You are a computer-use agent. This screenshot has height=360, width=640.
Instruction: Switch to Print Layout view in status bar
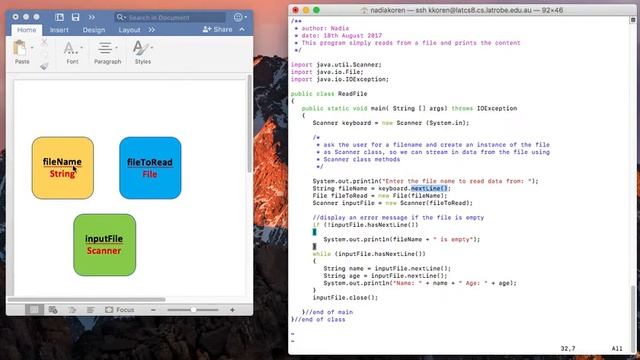(34, 310)
